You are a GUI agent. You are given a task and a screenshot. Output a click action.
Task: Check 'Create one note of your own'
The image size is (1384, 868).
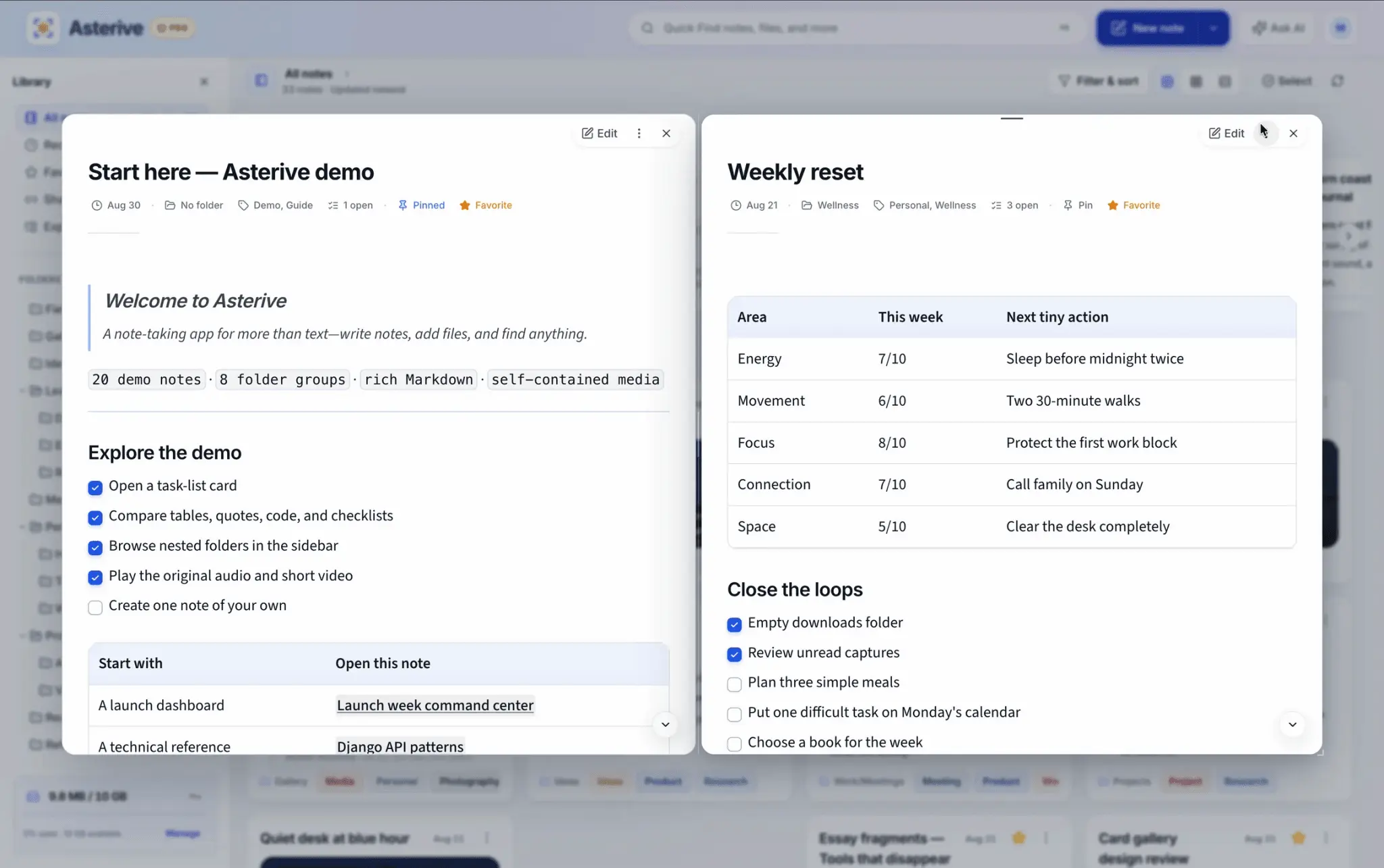(x=95, y=607)
